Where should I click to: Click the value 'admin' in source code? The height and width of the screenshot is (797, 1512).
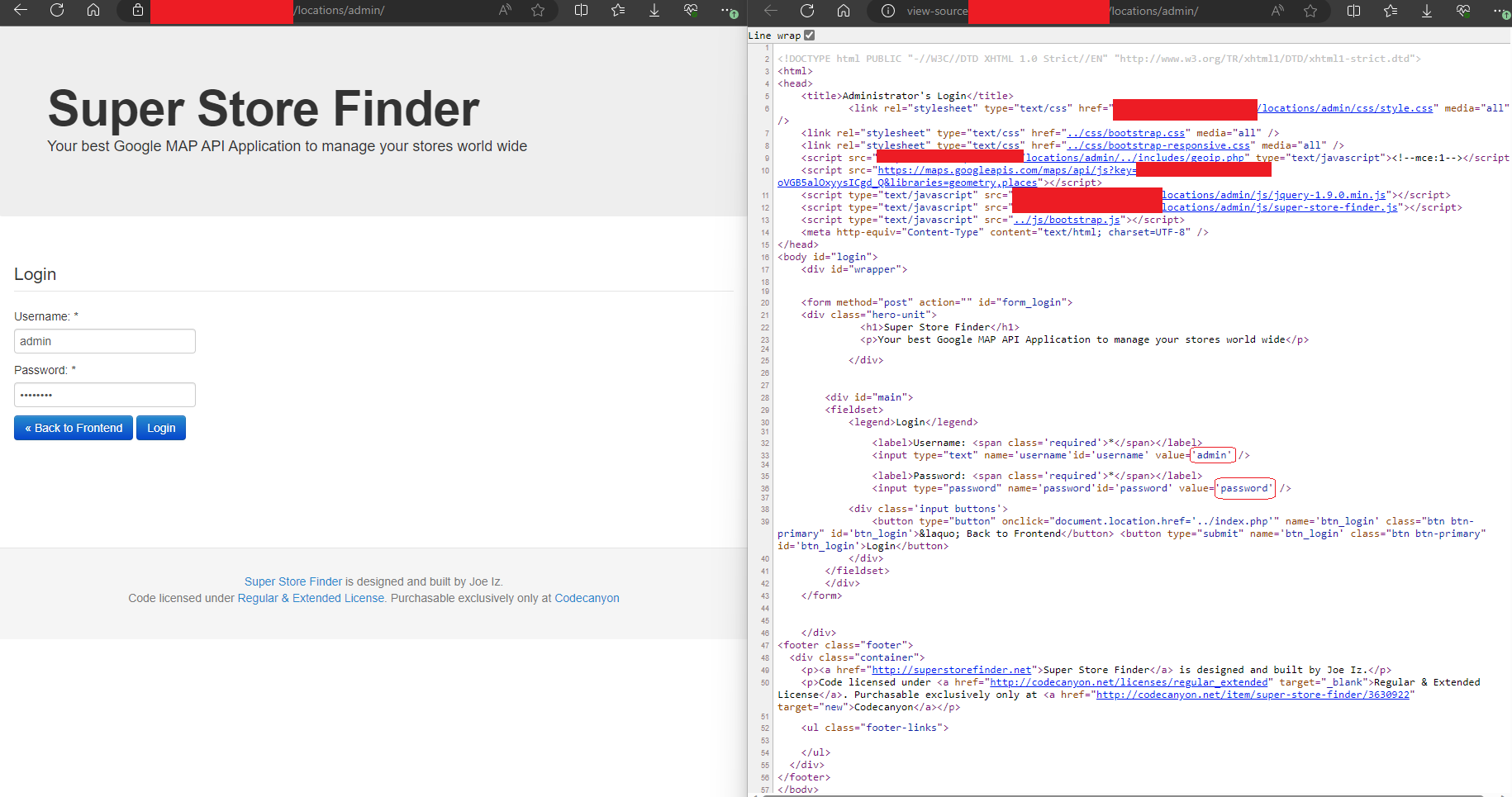(x=1212, y=455)
